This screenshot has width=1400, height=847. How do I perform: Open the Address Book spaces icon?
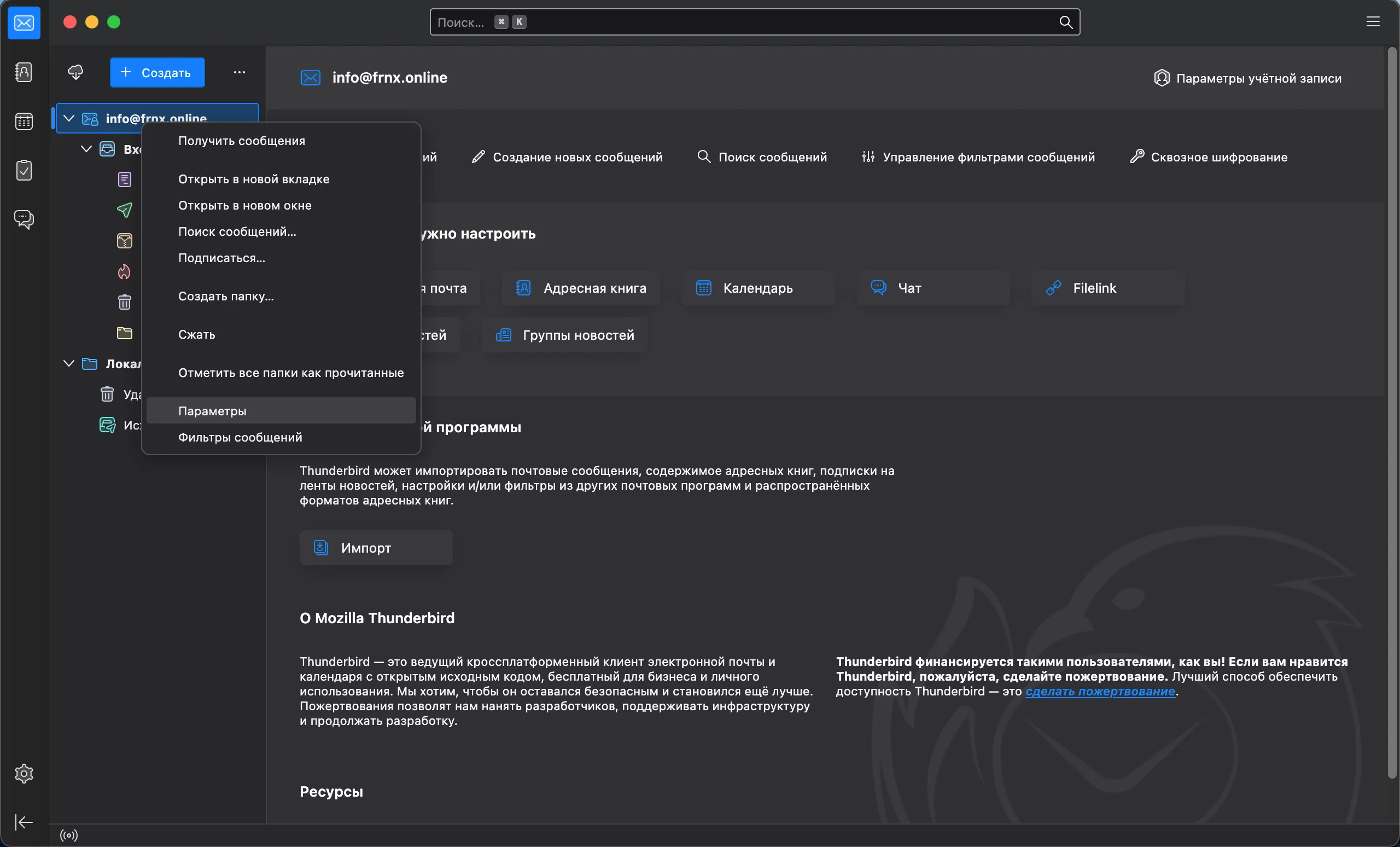(x=24, y=72)
